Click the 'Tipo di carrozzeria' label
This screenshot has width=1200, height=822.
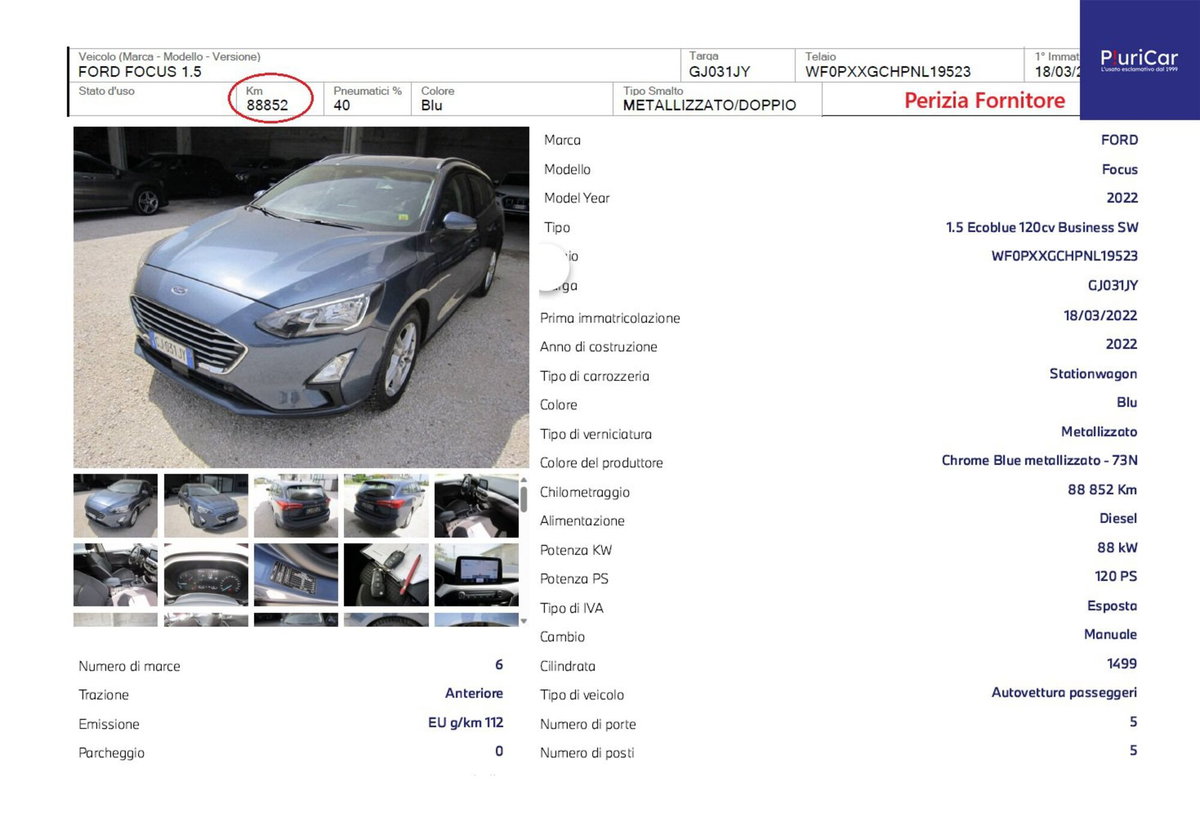(x=595, y=376)
